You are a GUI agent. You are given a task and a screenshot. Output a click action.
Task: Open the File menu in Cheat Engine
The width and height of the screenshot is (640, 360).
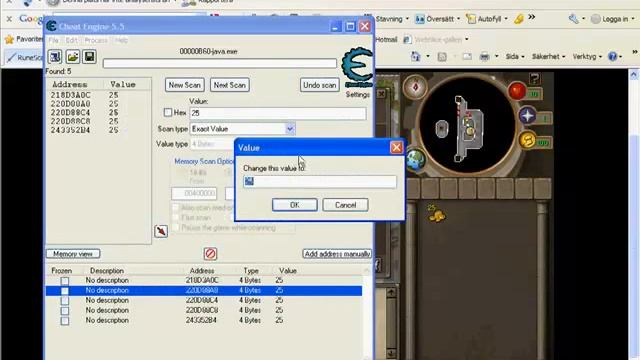tap(53, 40)
